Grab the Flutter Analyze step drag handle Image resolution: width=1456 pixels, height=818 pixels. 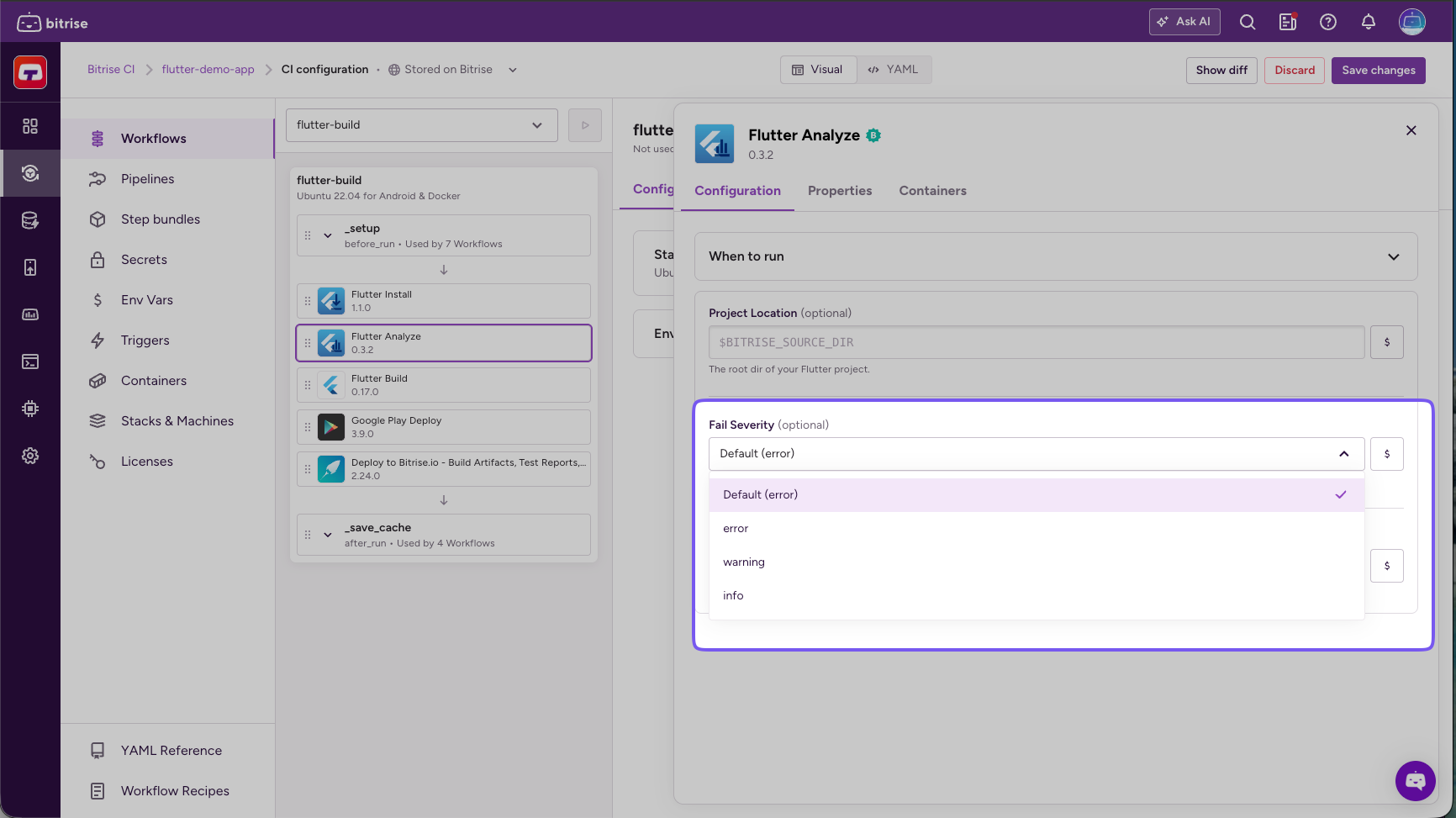pos(308,343)
